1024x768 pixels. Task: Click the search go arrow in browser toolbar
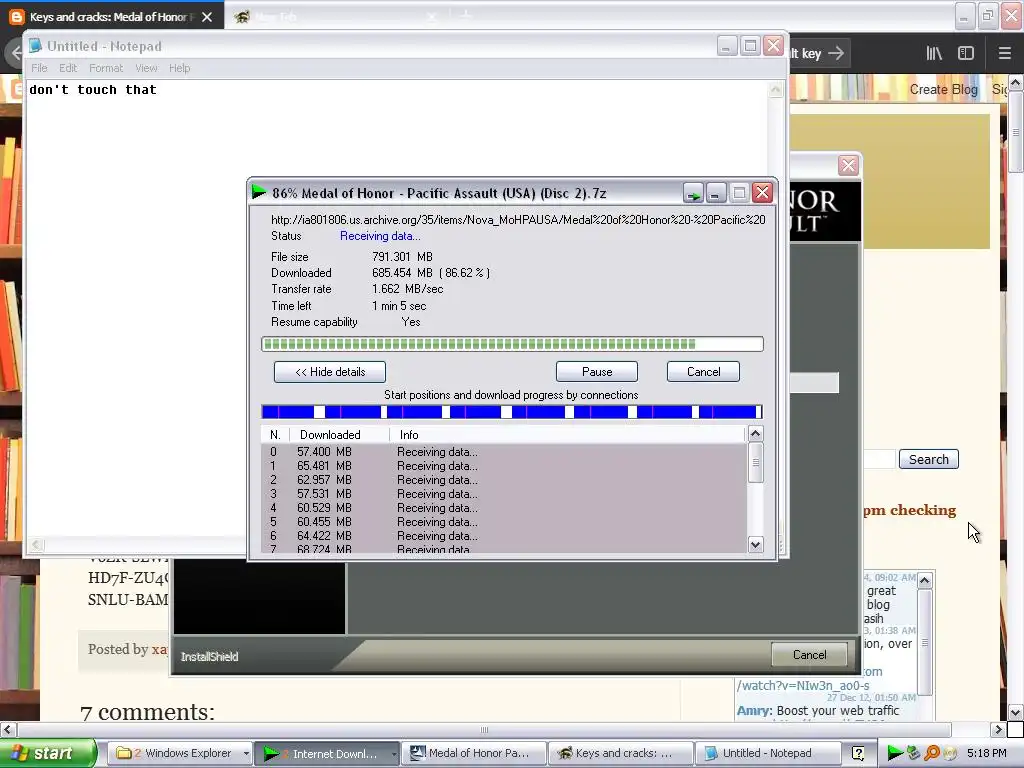(x=836, y=54)
